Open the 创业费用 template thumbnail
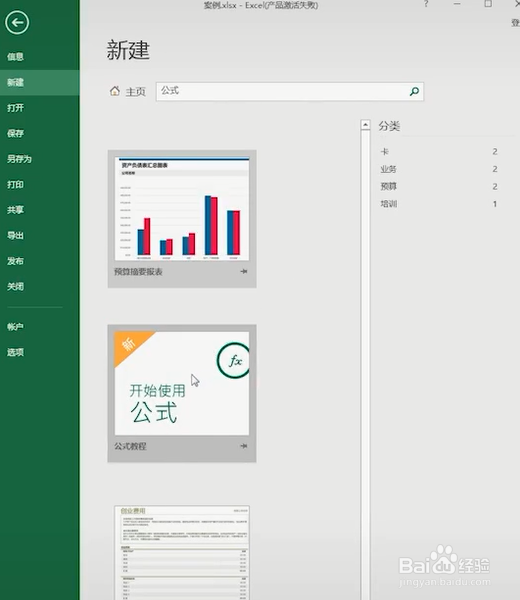The image size is (520, 600). (x=182, y=553)
